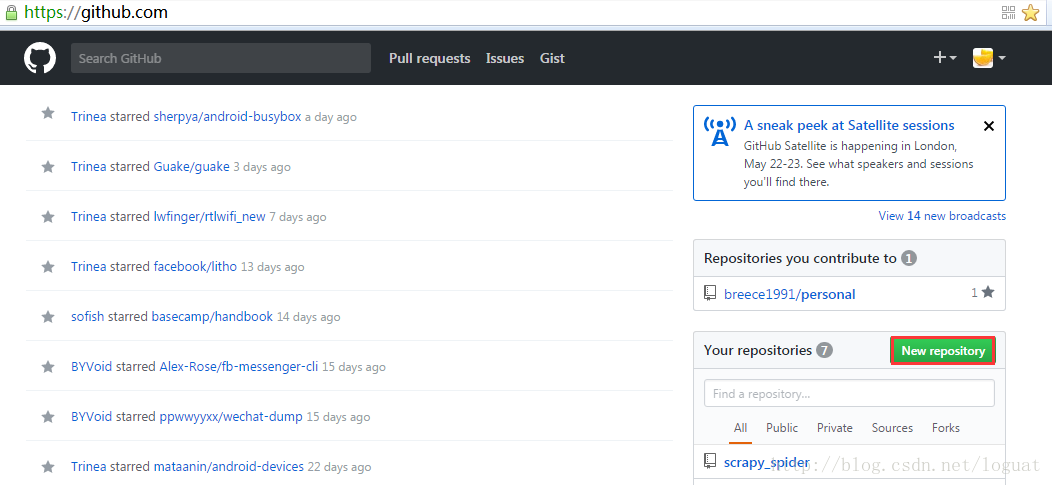Bookmark the page with the star icon
Viewport: 1052px width, 485px height.
(x=1031, y=12)
